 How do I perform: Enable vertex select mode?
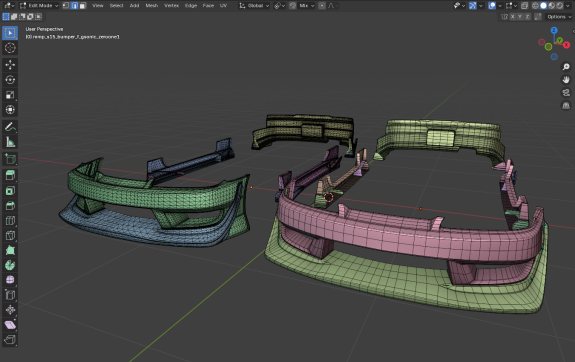(x=66, y=6)
